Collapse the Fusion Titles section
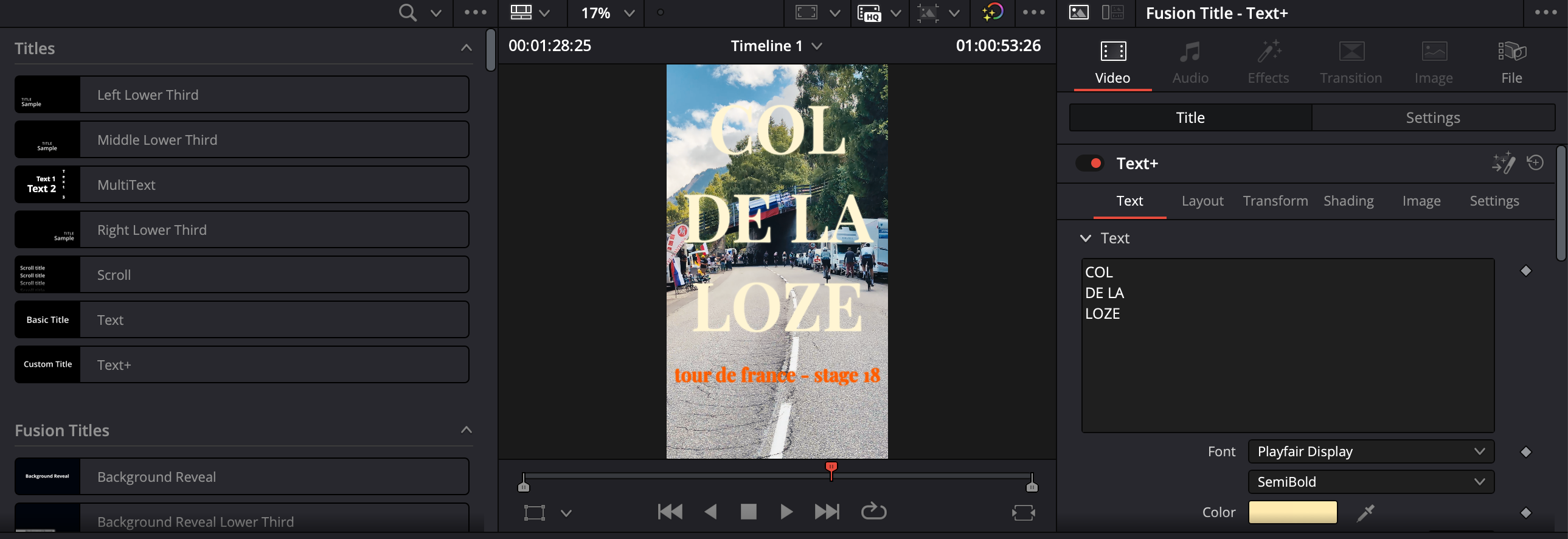The width and height of the screenshot is (1568, 539). point(467,430)
